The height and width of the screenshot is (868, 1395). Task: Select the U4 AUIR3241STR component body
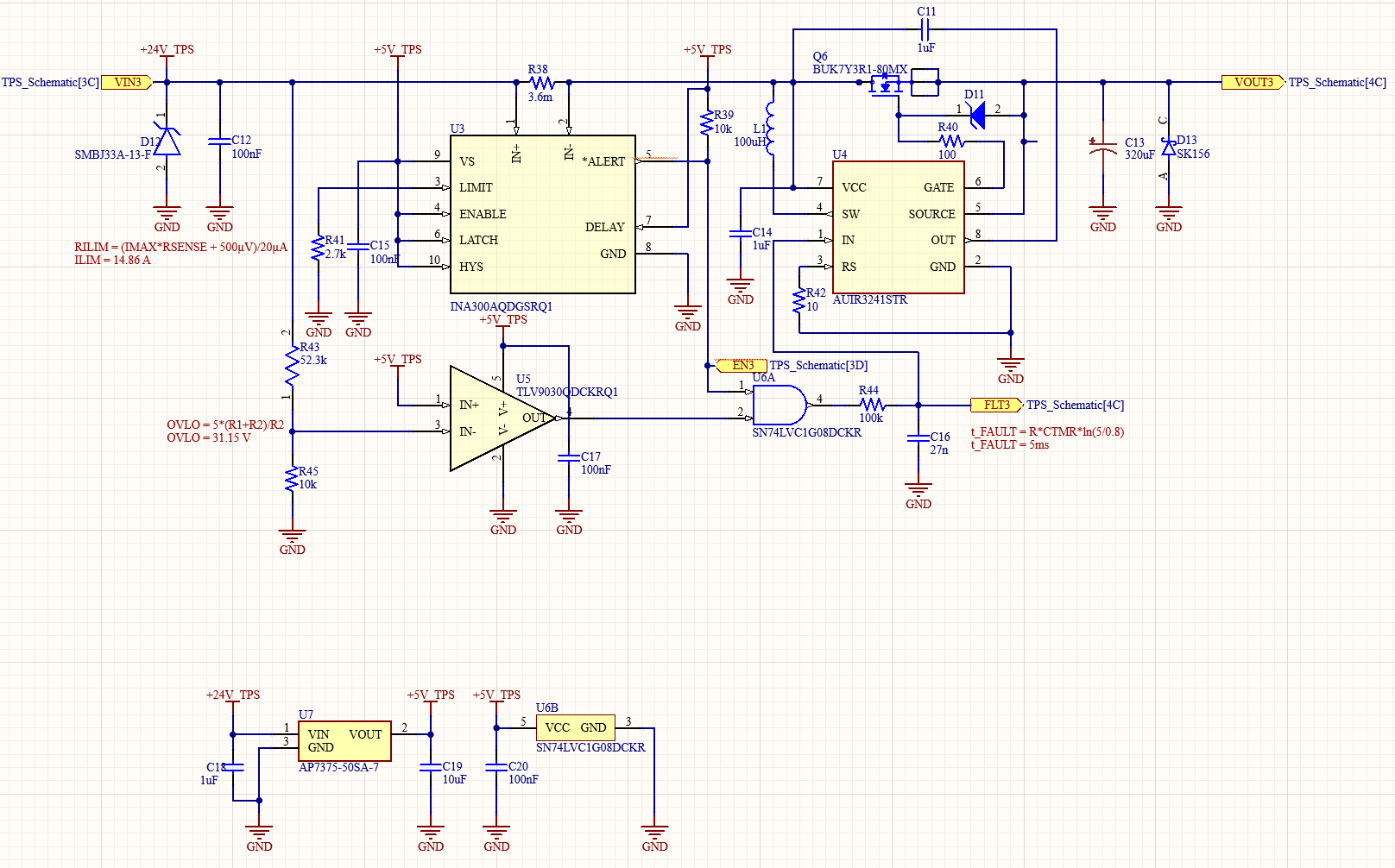(899, 228)
